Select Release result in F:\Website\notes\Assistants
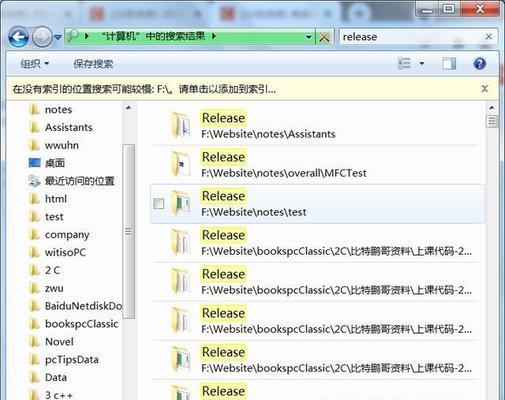This screenshot has width=505, height=400. click(x=317, y=126)
